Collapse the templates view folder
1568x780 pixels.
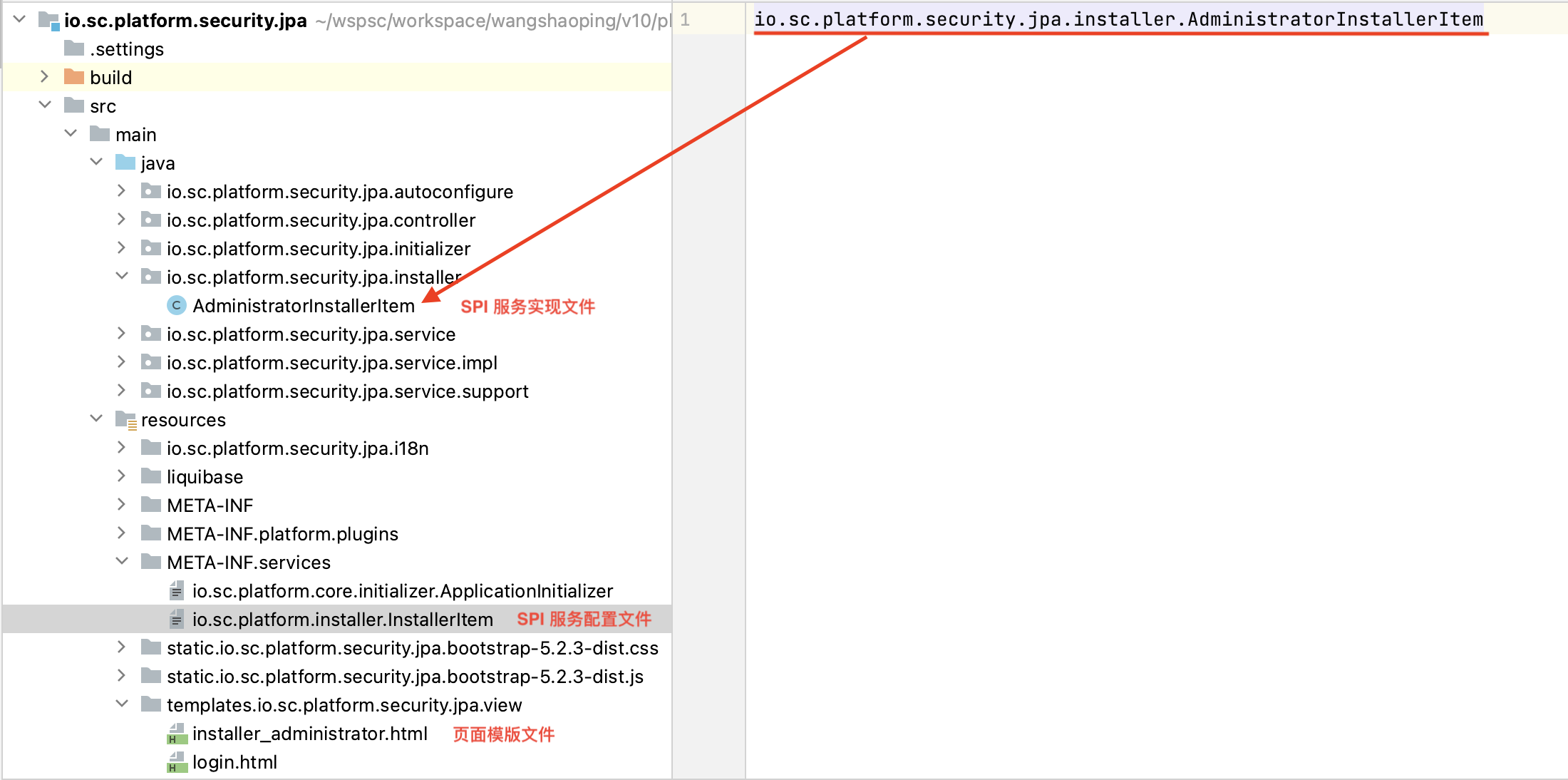[121, 704]
